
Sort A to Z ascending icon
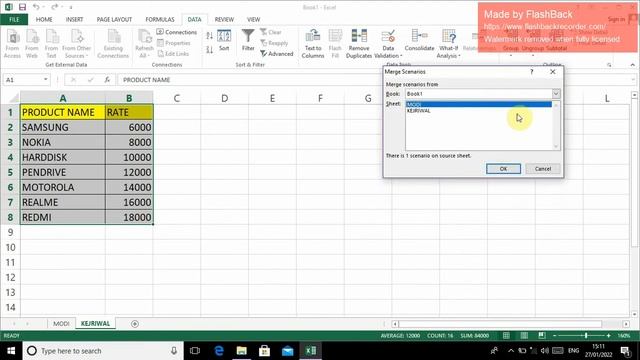[x=209, y=36]
